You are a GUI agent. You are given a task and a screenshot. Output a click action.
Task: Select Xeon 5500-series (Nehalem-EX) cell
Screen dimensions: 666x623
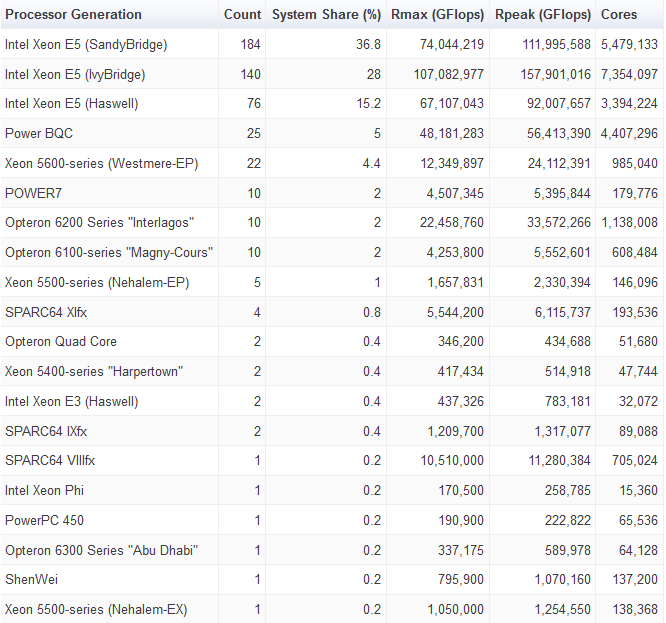[96, 609]
